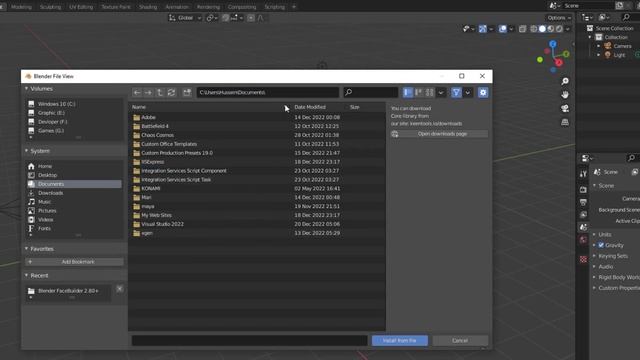Expand Camera item in outliner
Screen dimensions: 640x360
click(599, 46)
